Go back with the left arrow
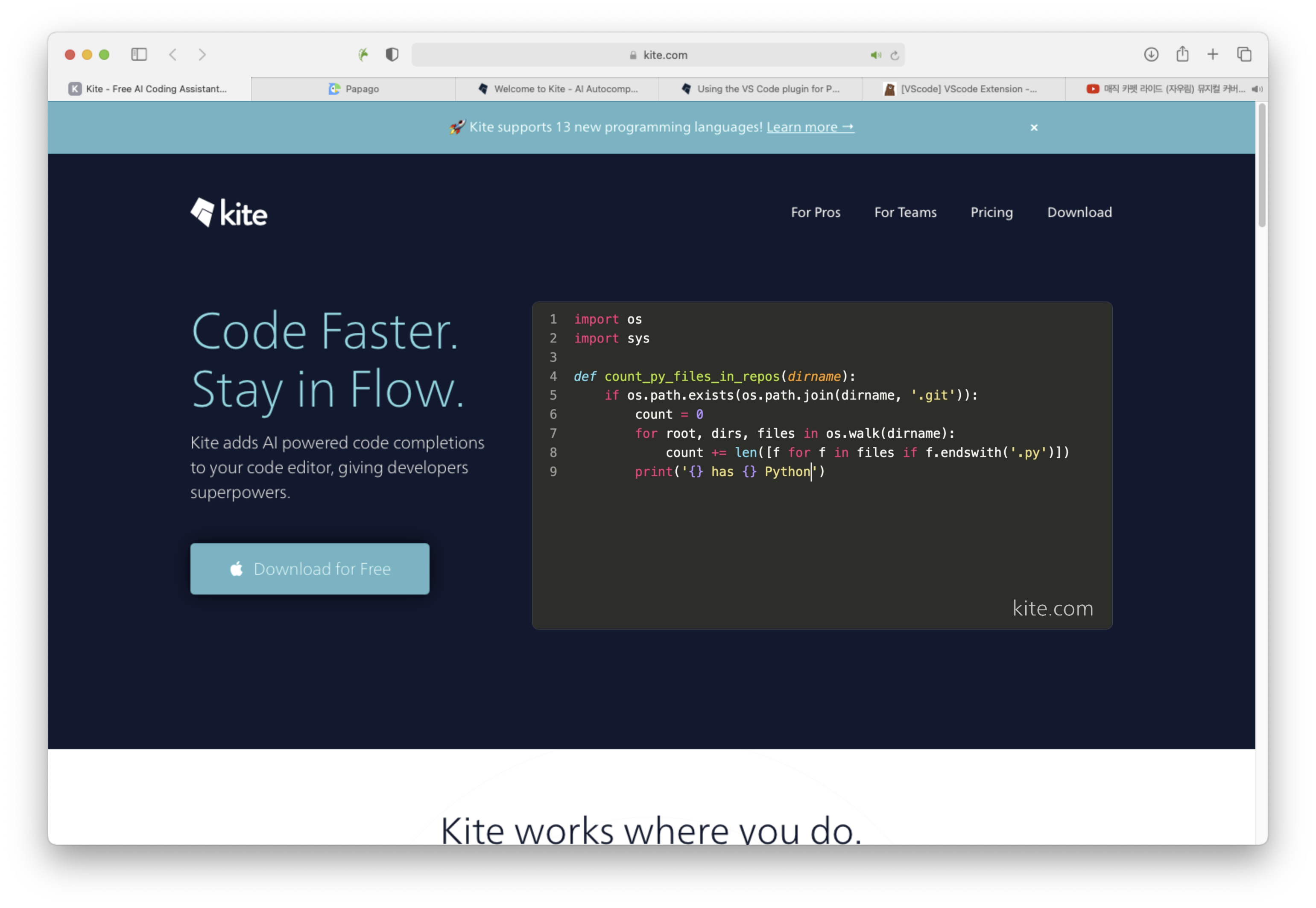 [x=173, y=55]
